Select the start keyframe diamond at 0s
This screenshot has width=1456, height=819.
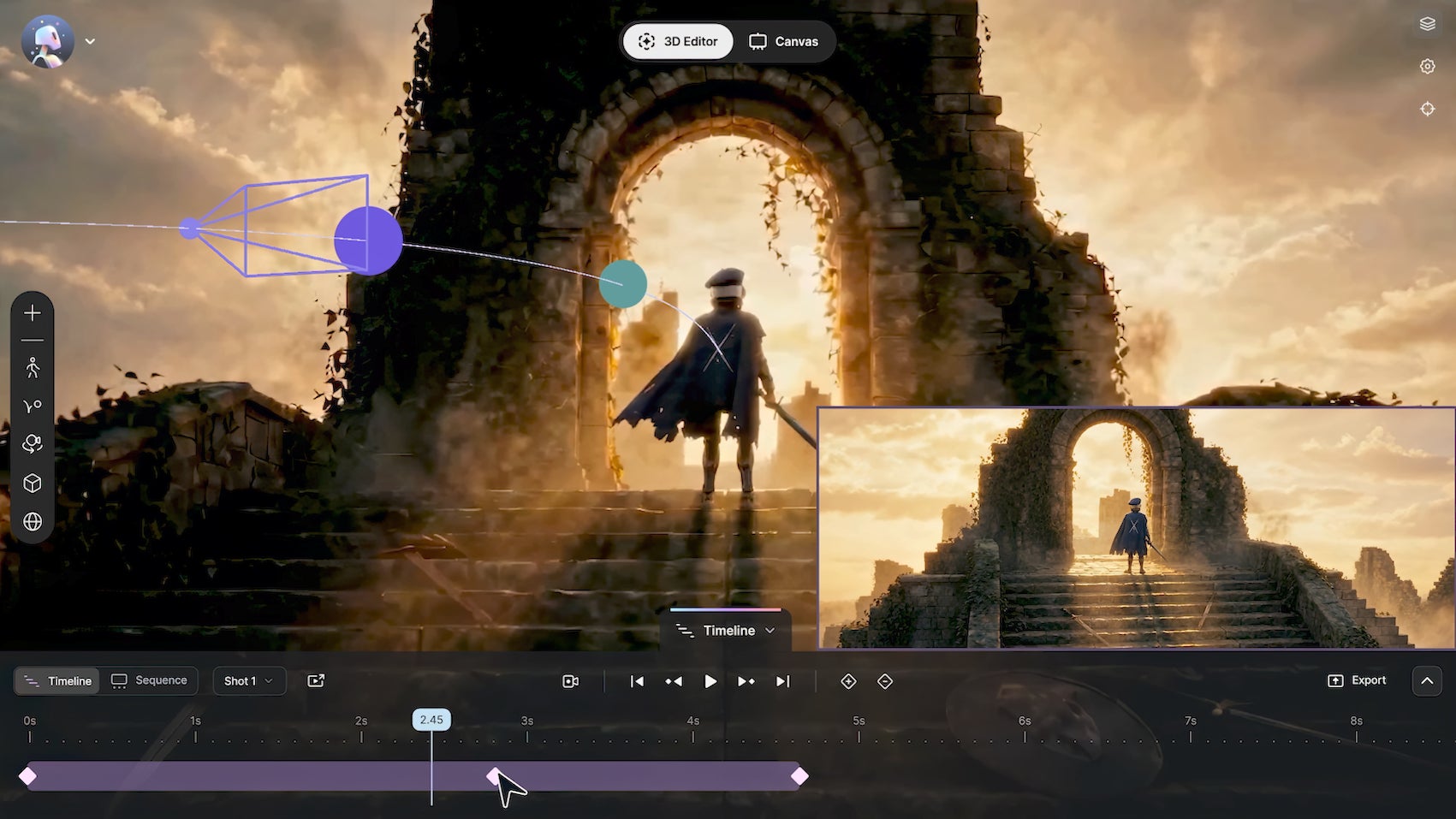[27, 776]
